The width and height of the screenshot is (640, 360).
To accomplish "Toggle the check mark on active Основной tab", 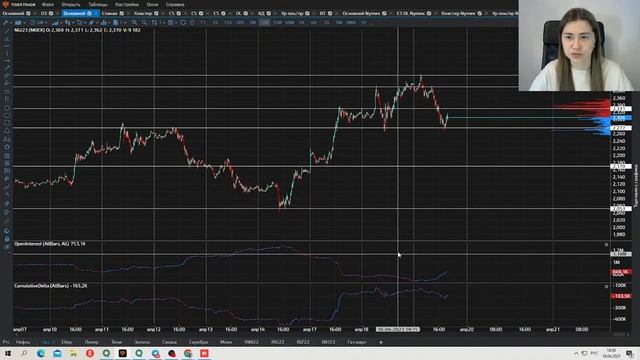I will (x=89, y=13).
